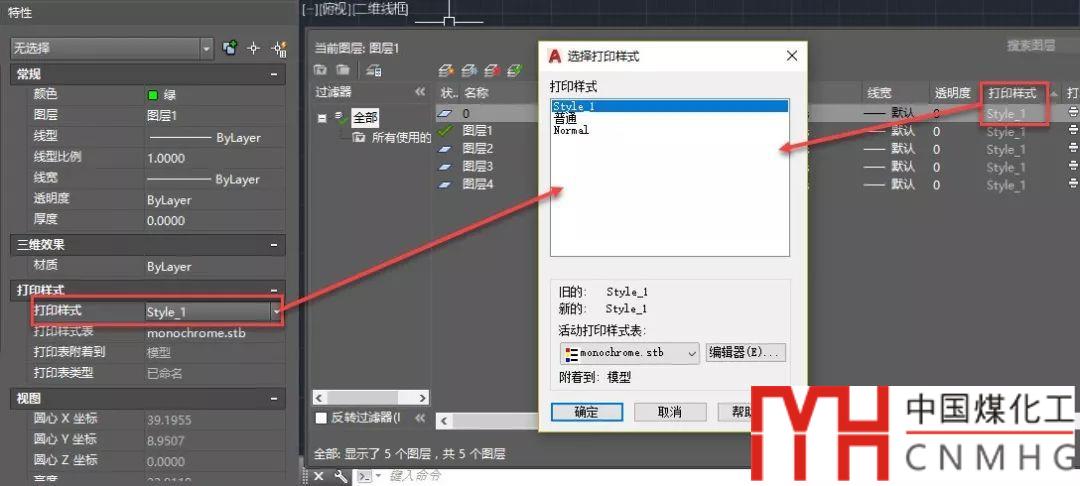Click status icon of layer 0
This screenshot has height=486, width=1080.
point(446,112)
